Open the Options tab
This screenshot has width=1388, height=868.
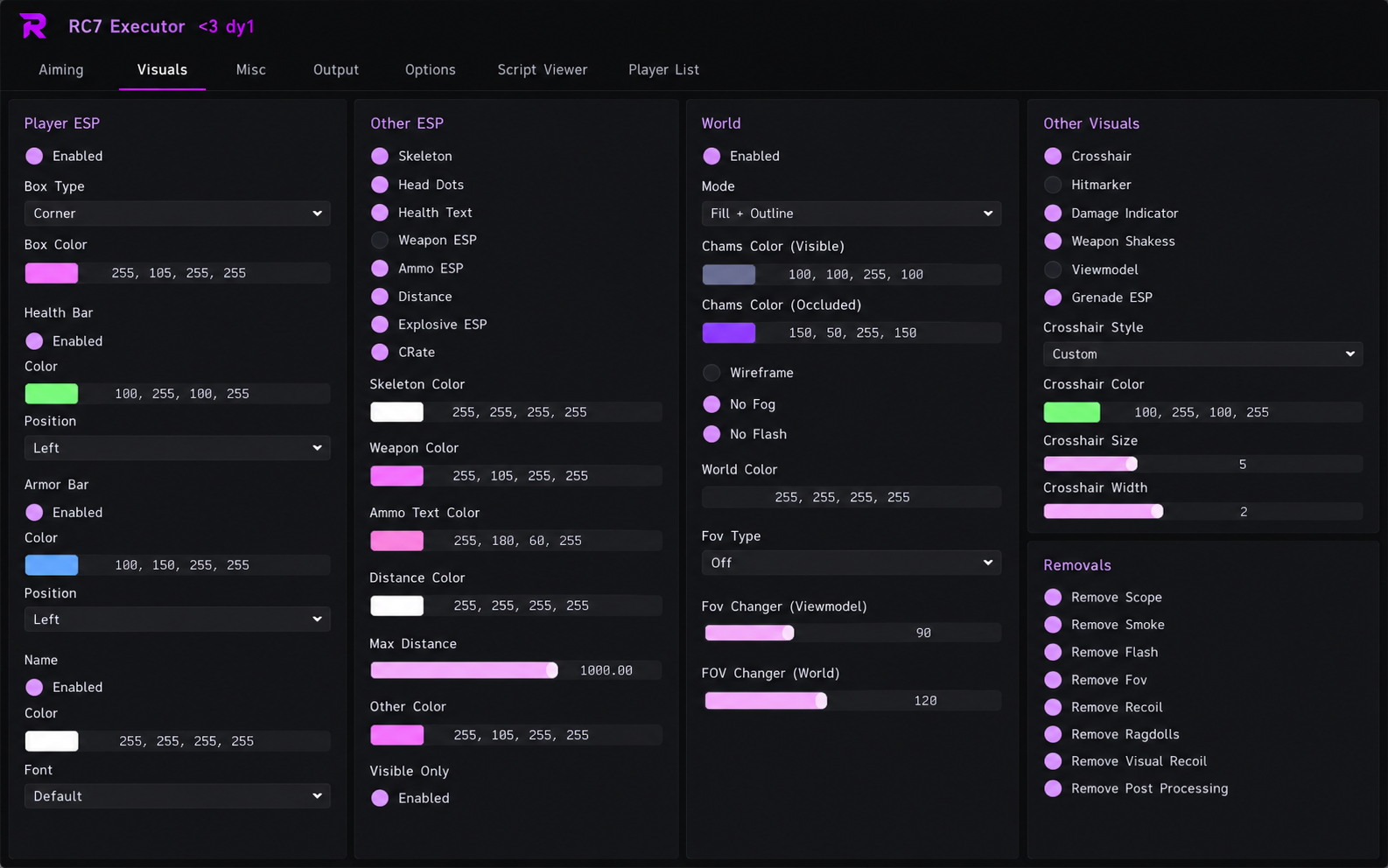[x=430, y=70]
